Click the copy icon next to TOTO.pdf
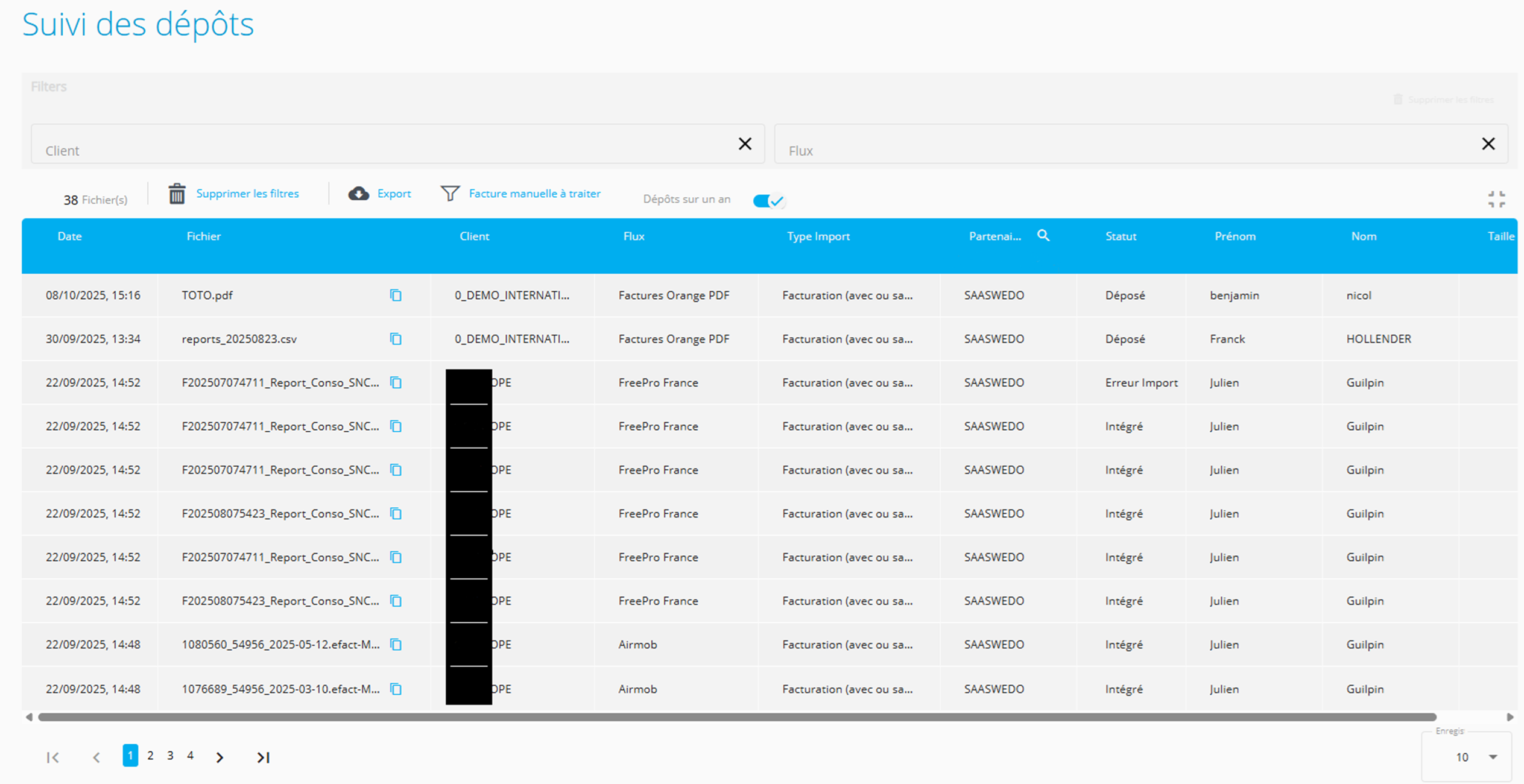This screenshot has width=1524, height=784. point(396,295)
